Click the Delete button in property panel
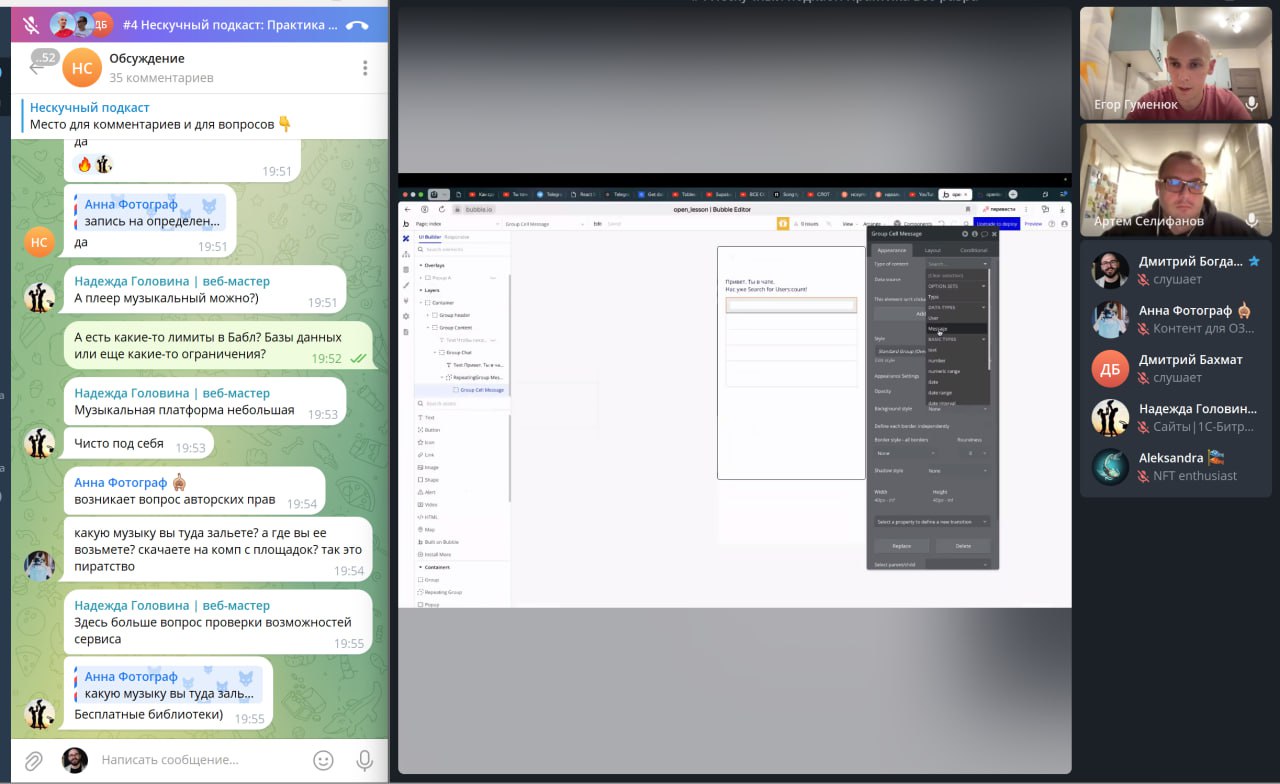 click(963, 546)
